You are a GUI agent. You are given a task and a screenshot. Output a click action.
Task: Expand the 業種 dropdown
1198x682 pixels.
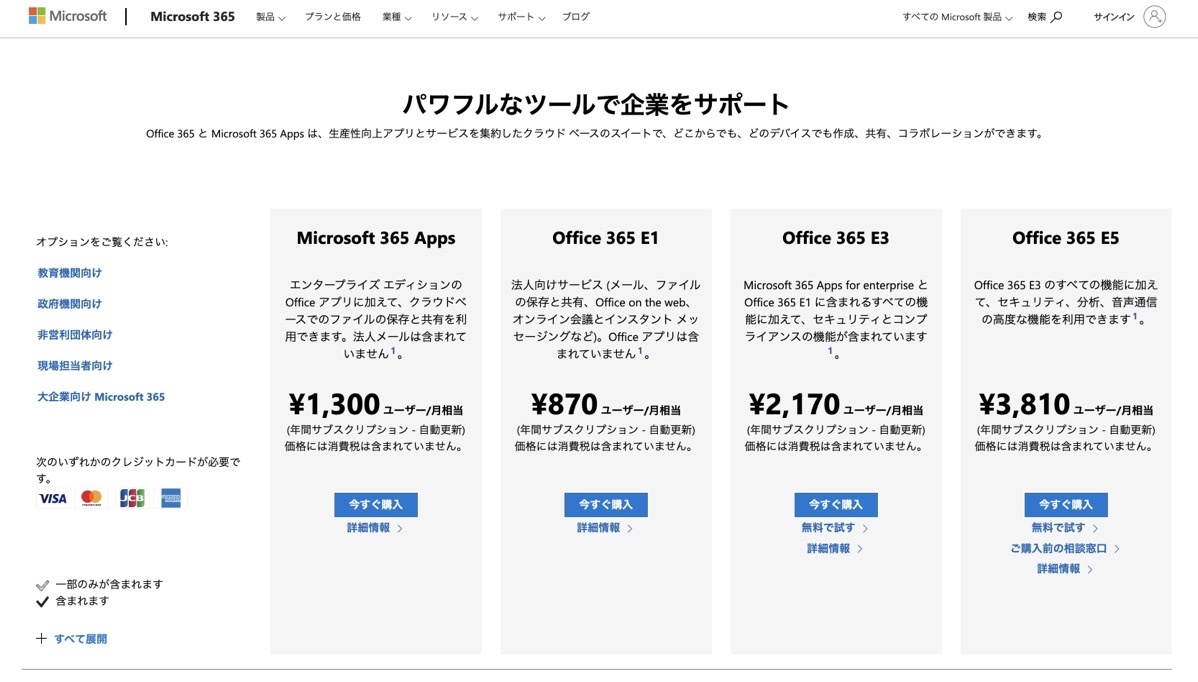[397, 17]
